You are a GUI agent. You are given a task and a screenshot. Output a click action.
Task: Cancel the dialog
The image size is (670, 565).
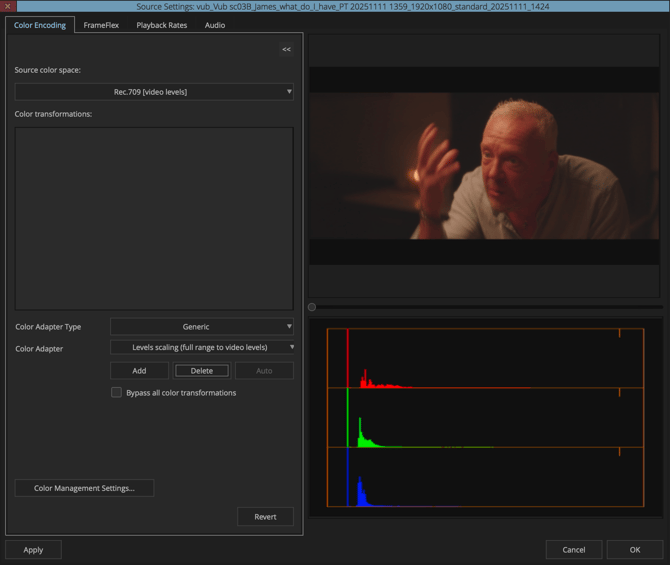[x=574, y=550]
